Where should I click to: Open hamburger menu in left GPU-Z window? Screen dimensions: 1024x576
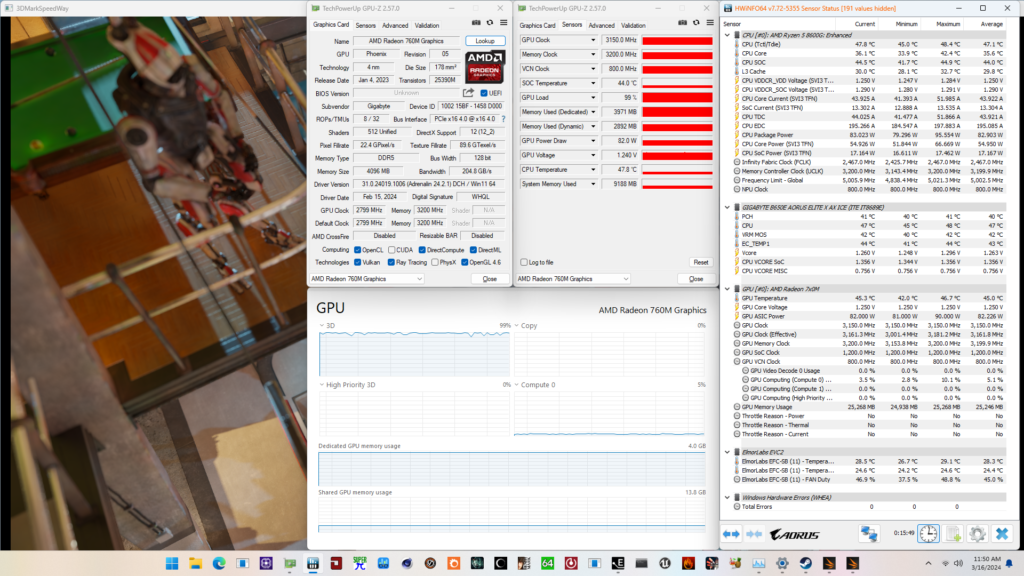tap(504, 23)
